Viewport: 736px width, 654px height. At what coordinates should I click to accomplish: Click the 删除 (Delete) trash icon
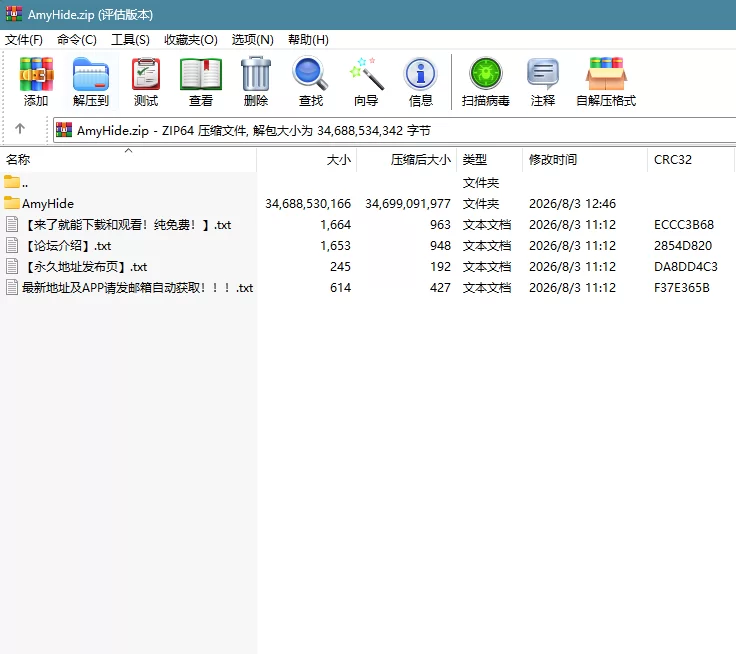(256, 74)
